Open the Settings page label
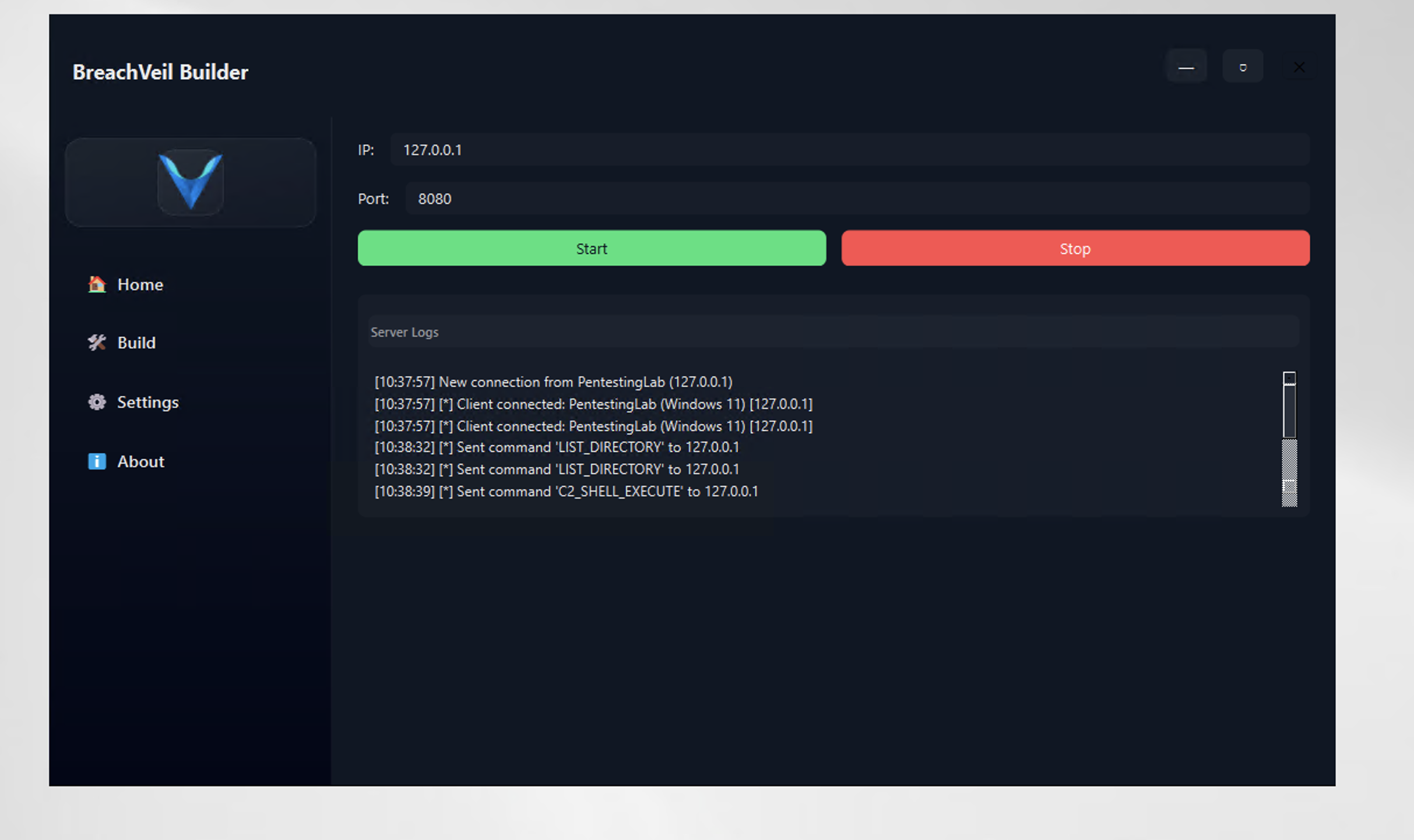 [147, 402]
